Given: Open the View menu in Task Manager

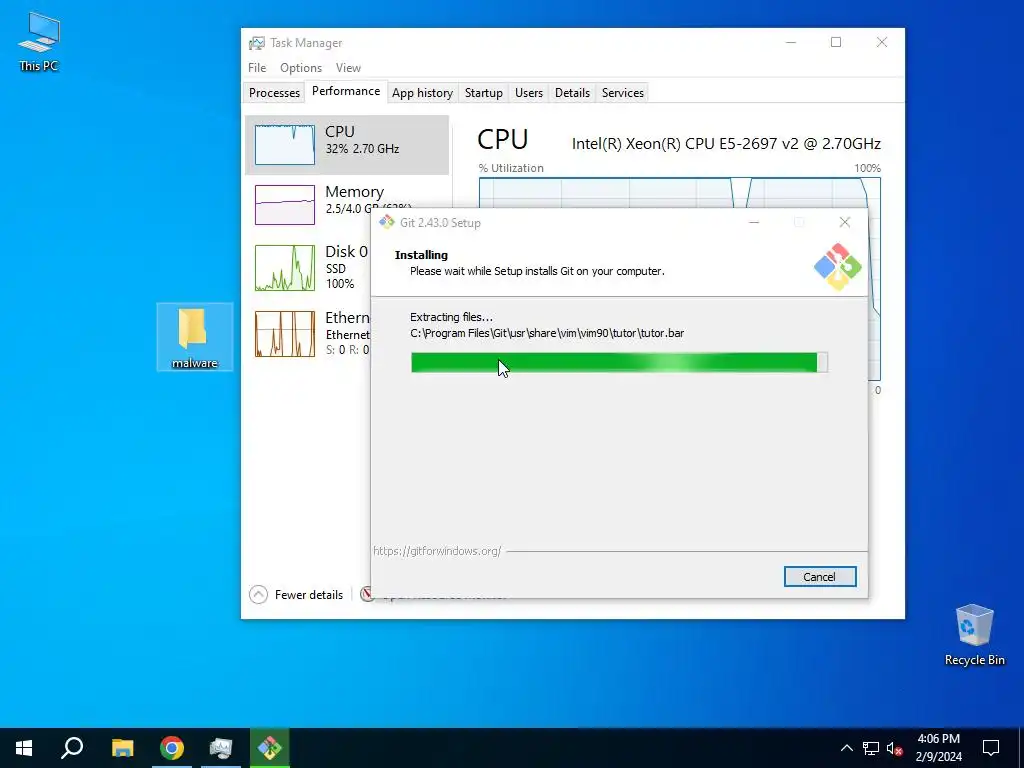Looking at the screenshot, I should (348, 68).
